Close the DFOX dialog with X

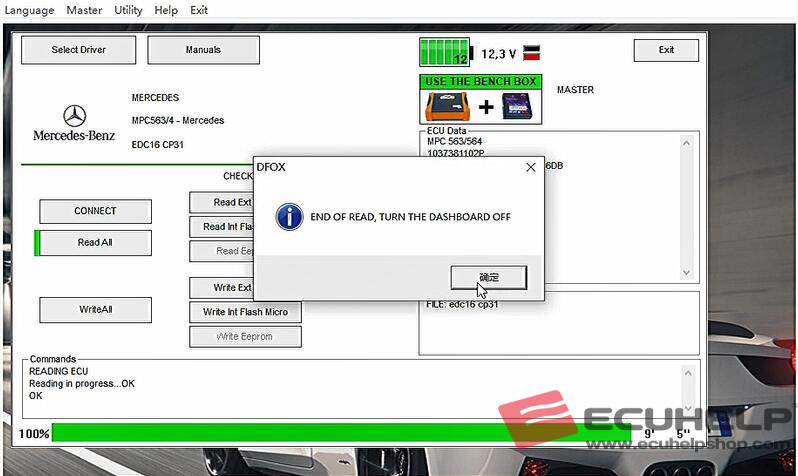pos(531,167)
